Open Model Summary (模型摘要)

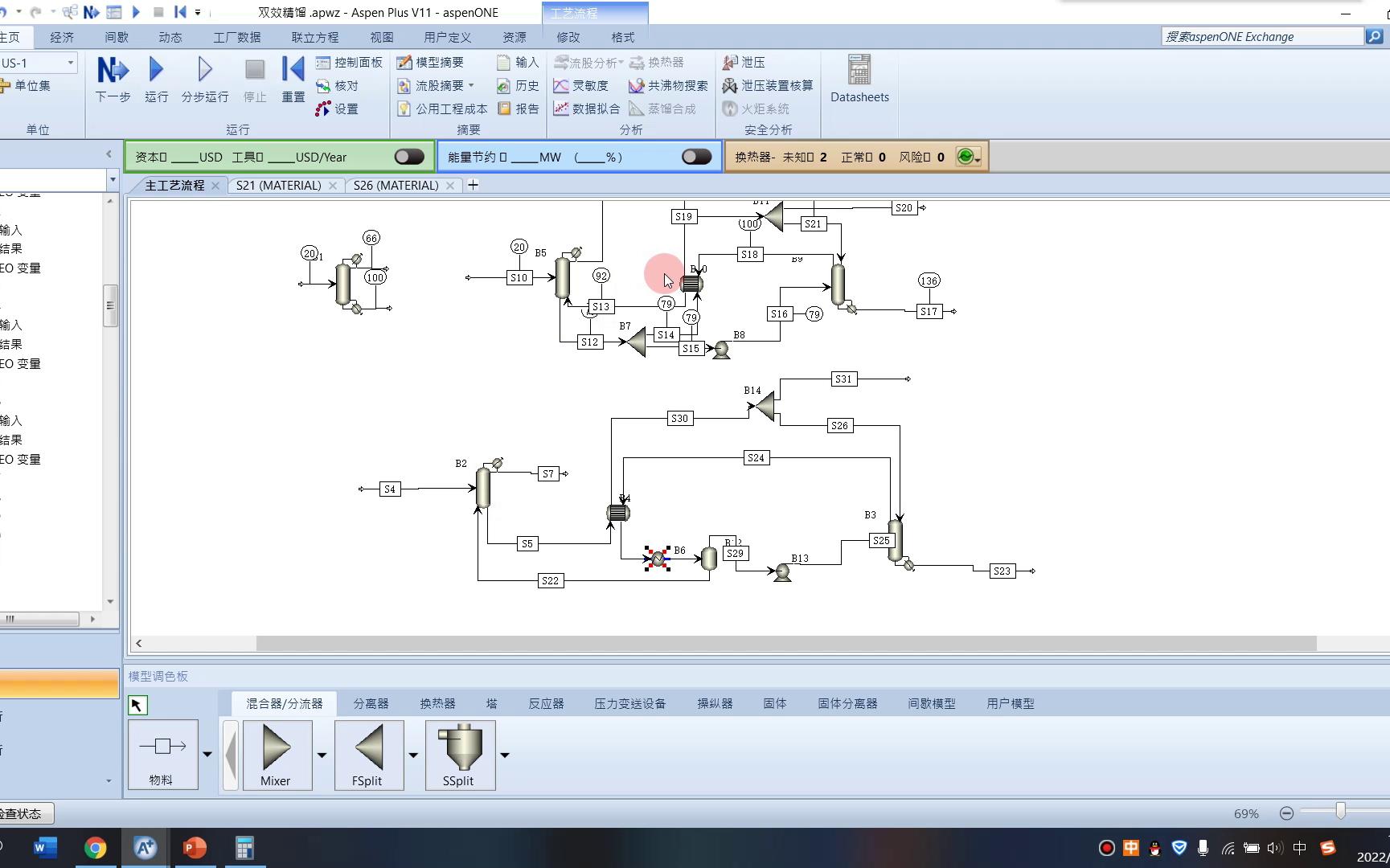point(430,62)
